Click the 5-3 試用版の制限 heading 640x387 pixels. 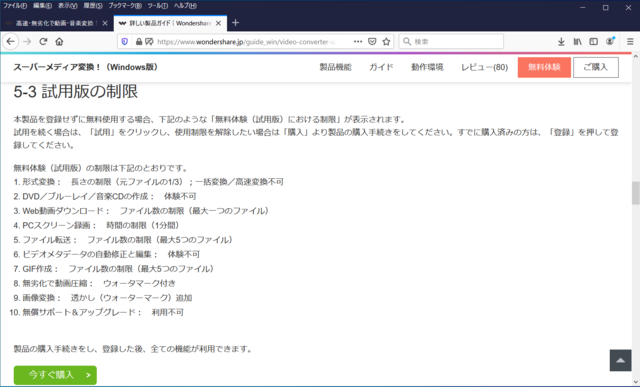pos(76,91)
